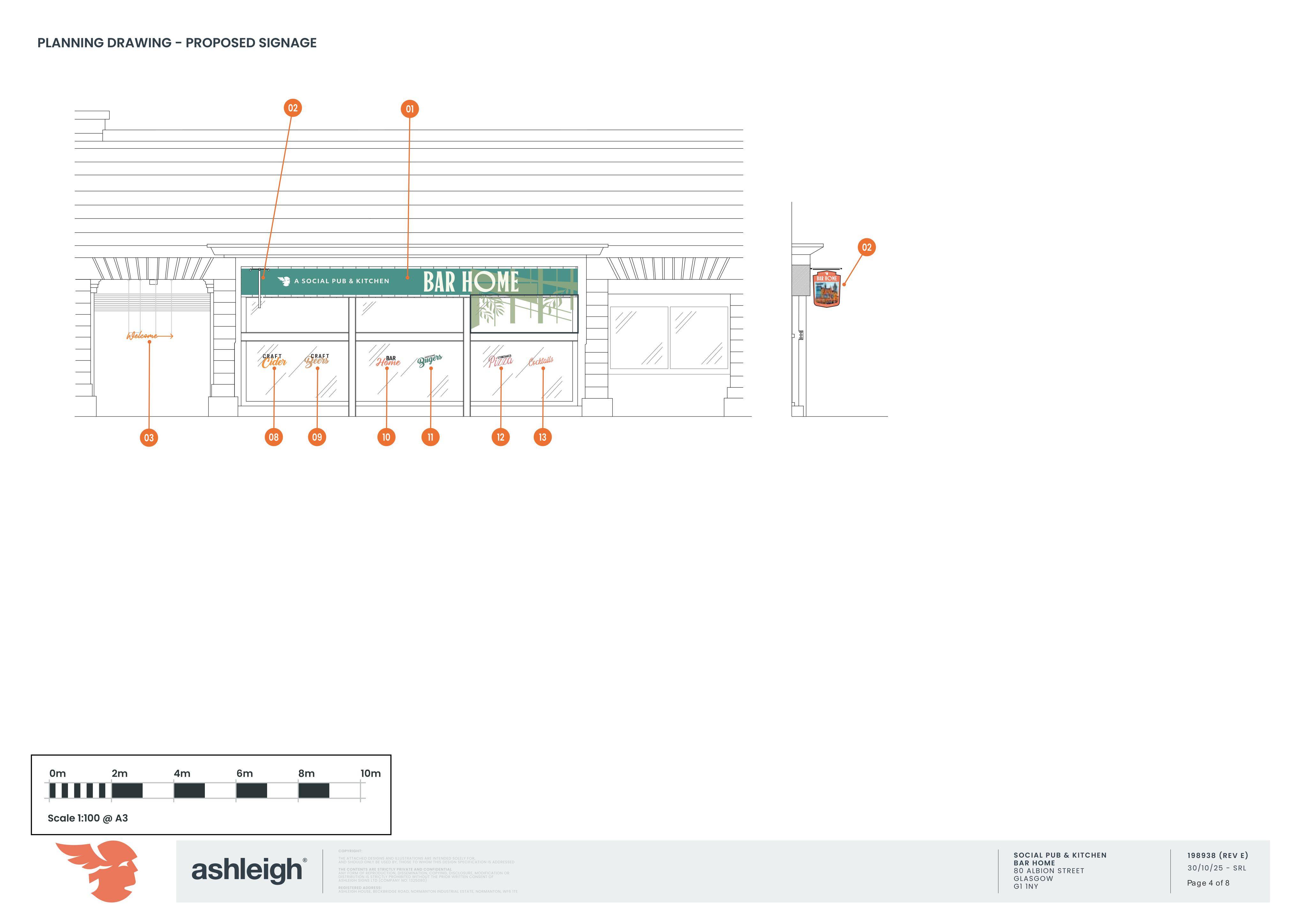The image size is (1307, 924).
Task: Click the 2m label on the scale bar
Action: coord(120,774)
